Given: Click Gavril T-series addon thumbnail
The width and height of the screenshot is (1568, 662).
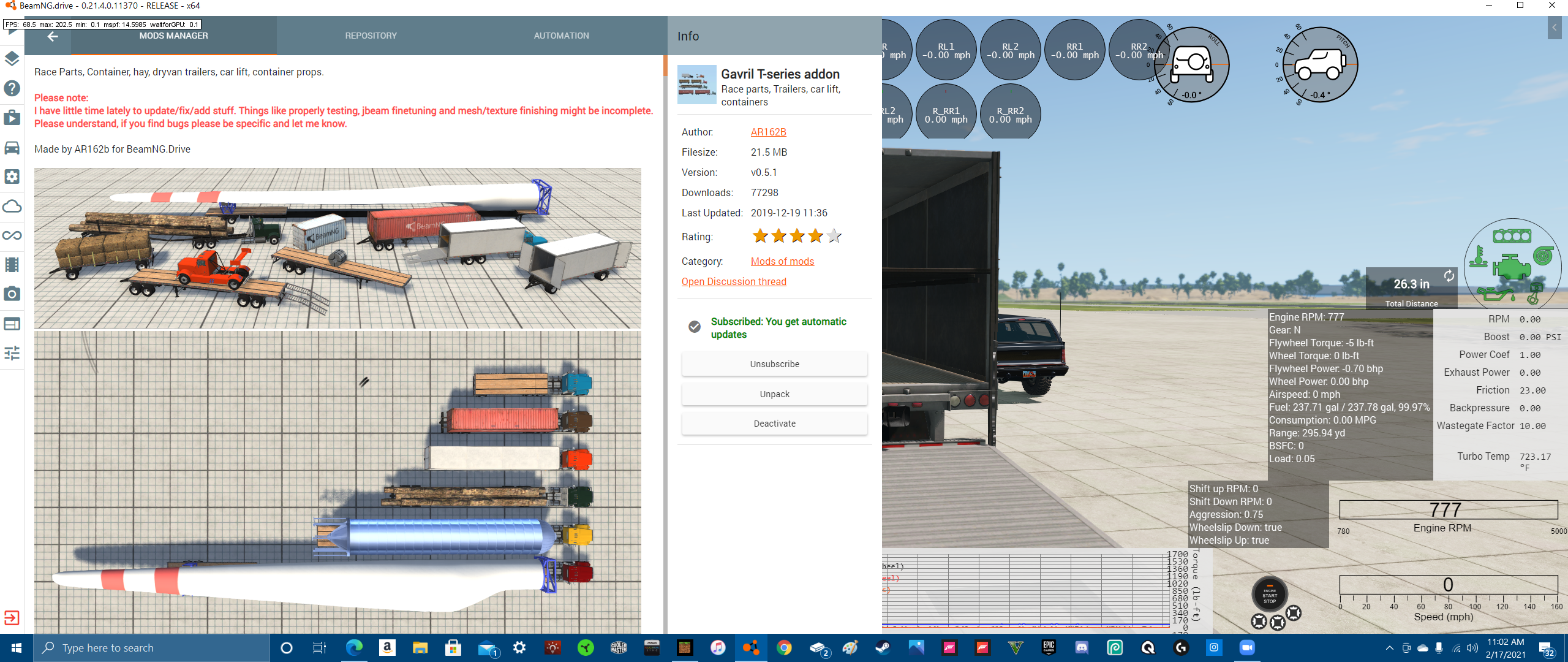Looking at the screenshot, I should click(x=696, y=85).
